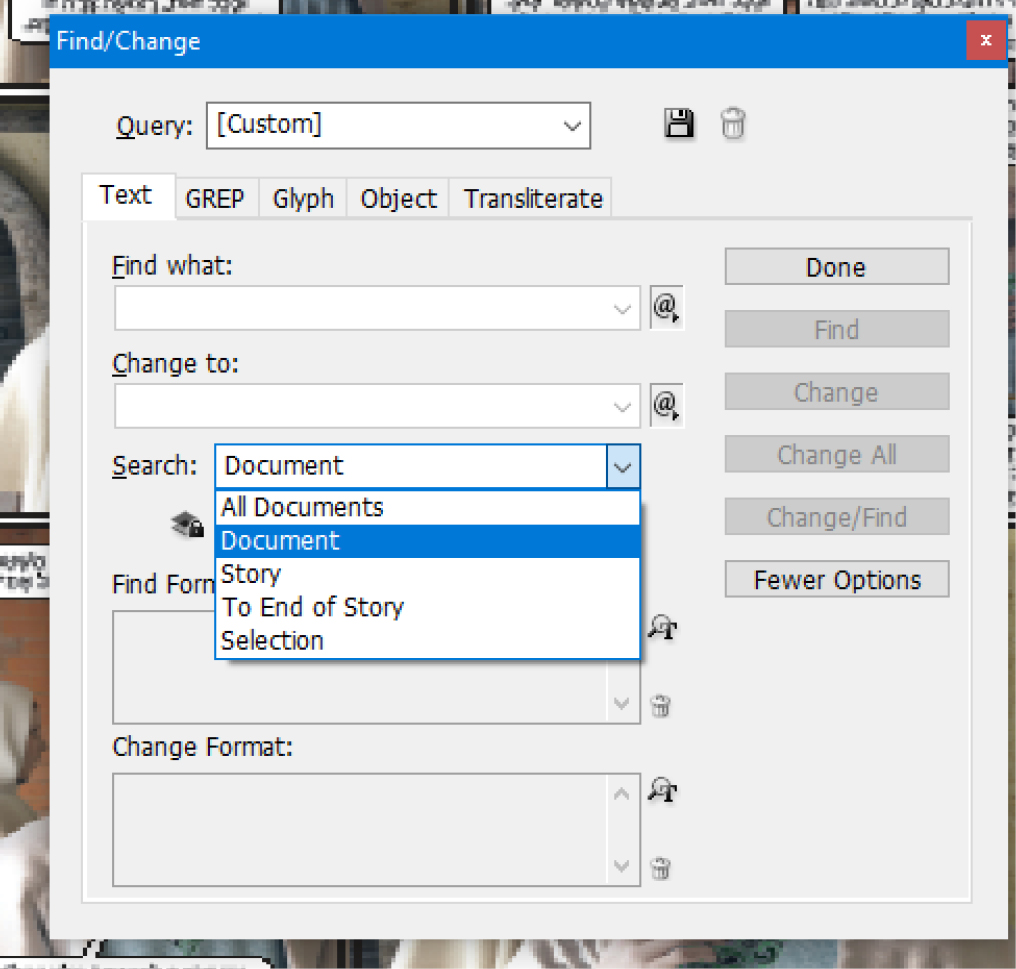Clear Change Format settings with trash icon
The height and width of the screenshot is (969, 1016).
(x=660, y=868)
